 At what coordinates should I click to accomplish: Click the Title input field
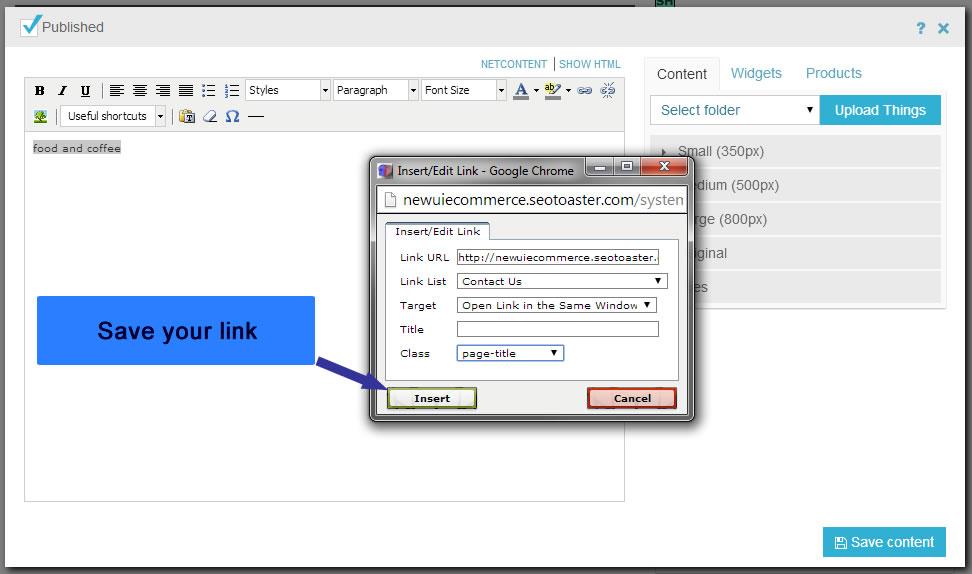coord(558,329)
